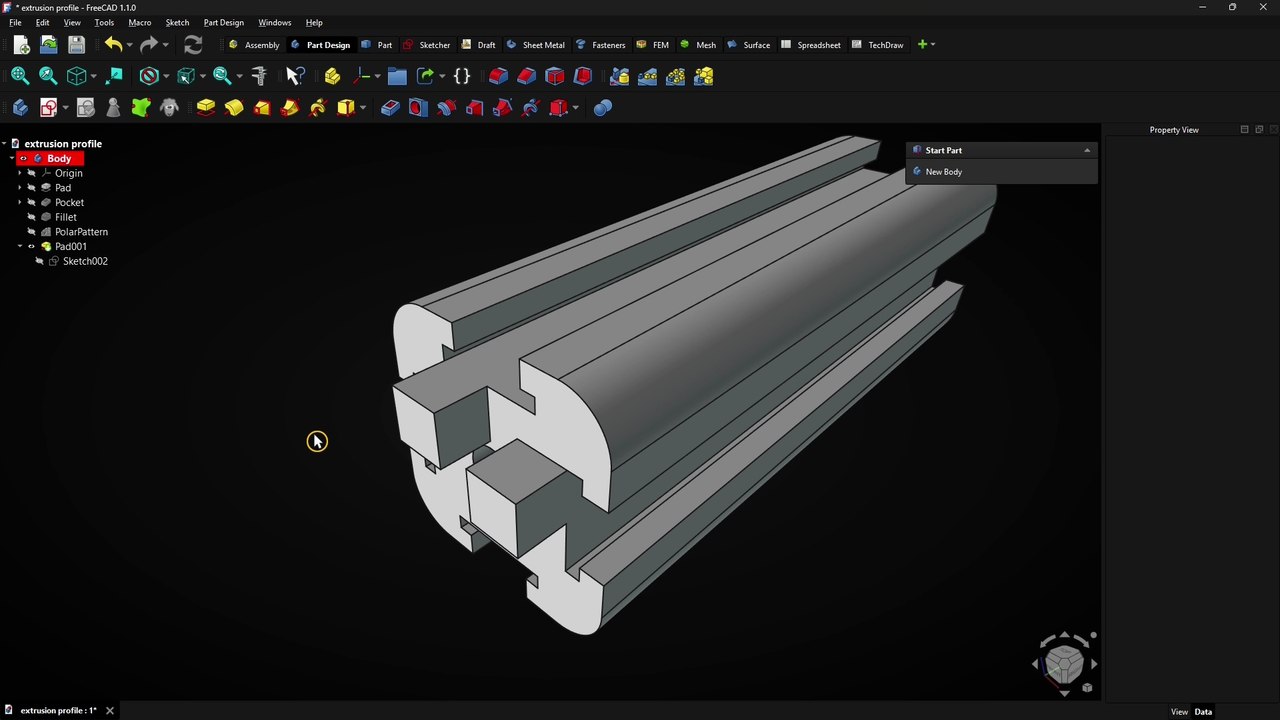Refresh the document with the recompute icon
Viewport: 1280px width, 720px height.
coord(193,45)
